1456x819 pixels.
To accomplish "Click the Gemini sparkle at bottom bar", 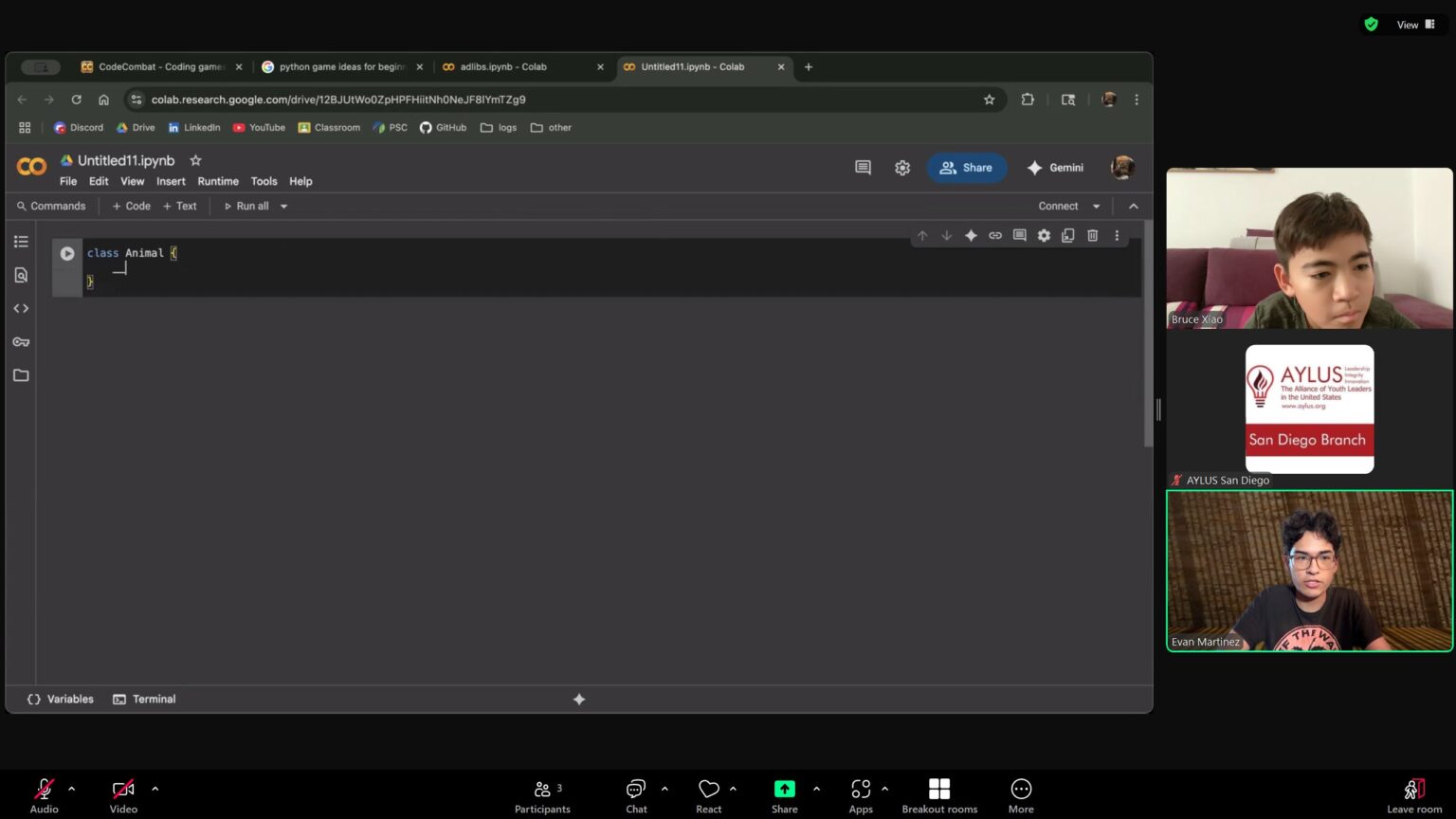I will coord(579,700).
